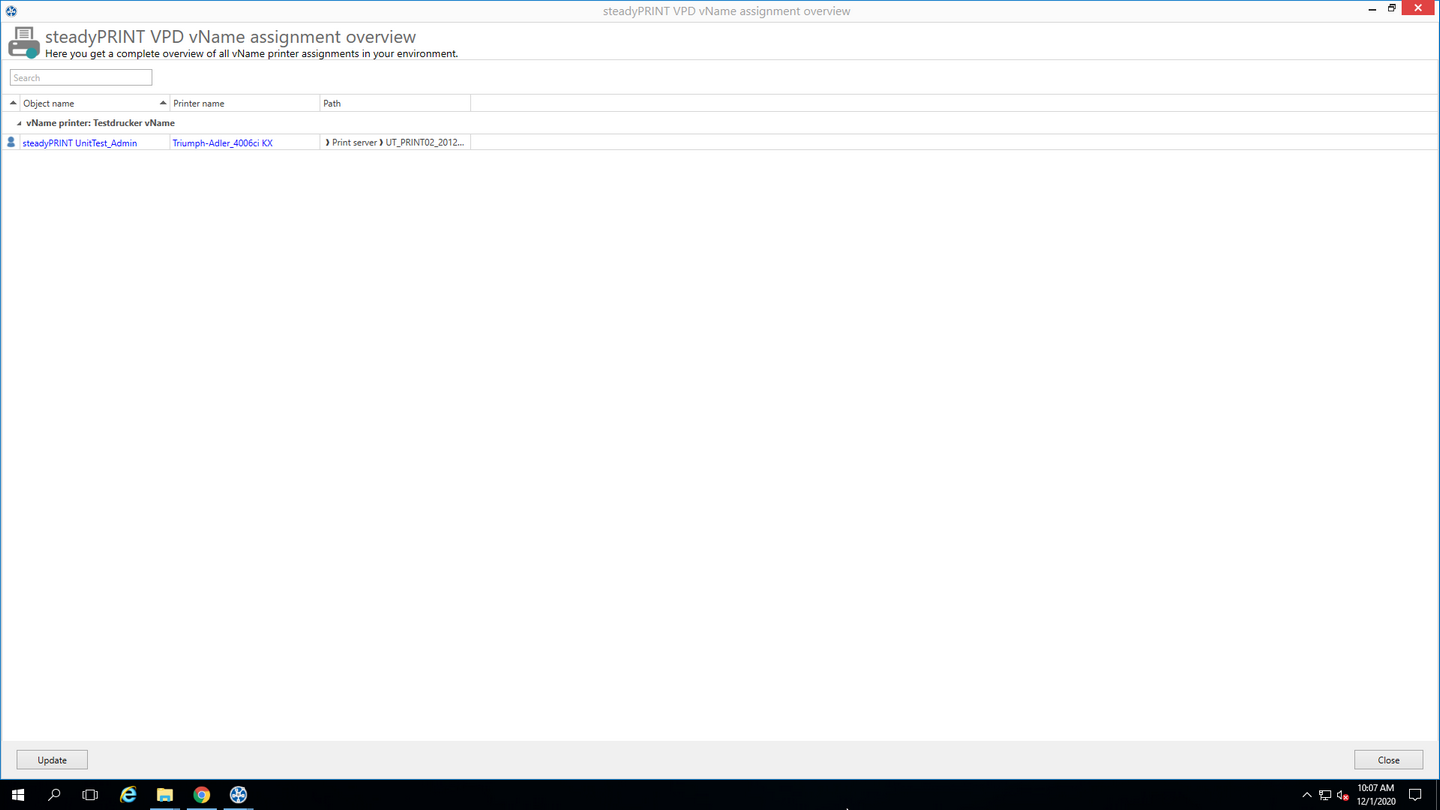Click the printer icon in the header
1440x810 pixels.
[24, 43]
